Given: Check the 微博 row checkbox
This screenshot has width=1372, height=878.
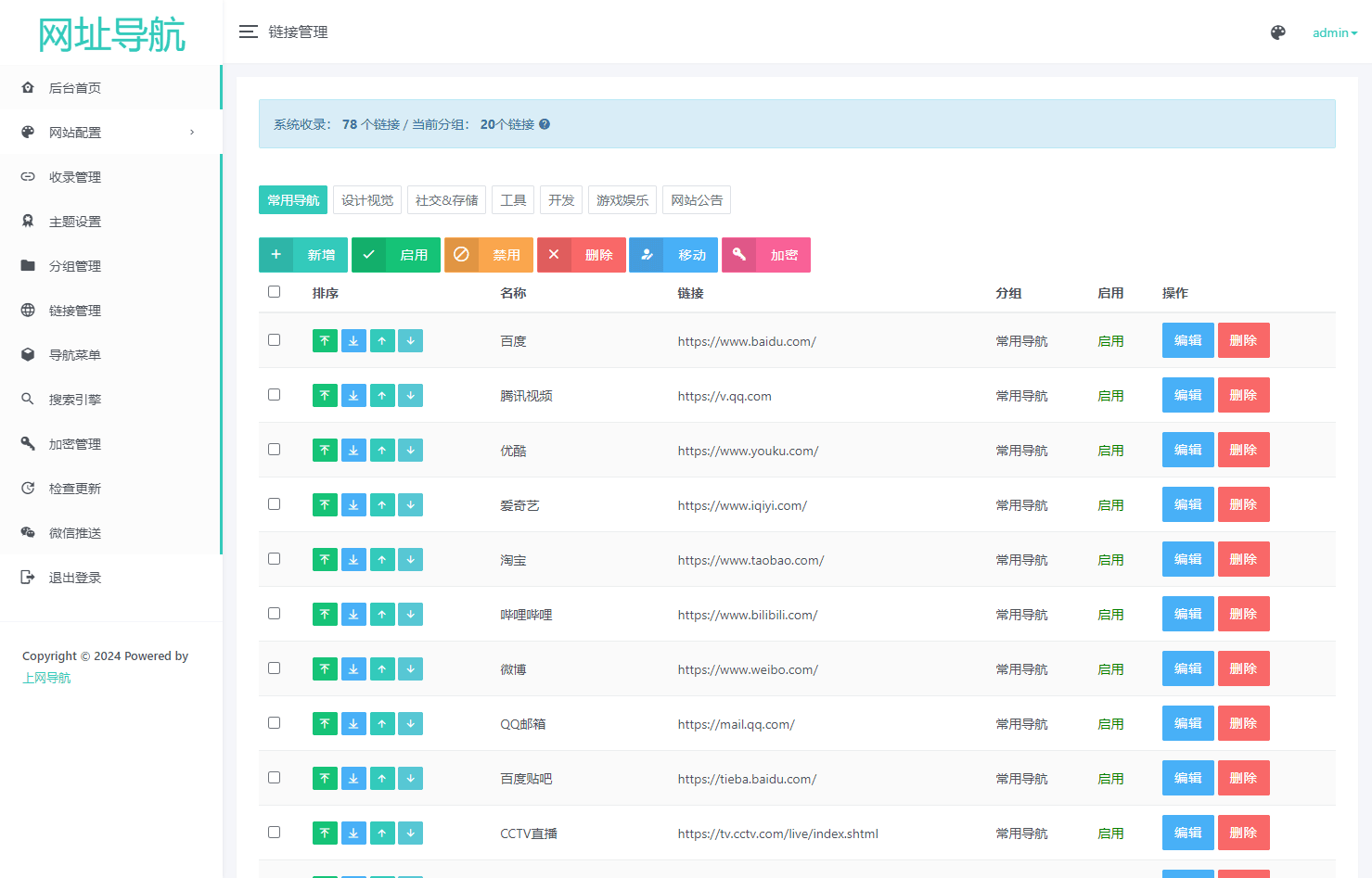Looking at the screenshot, I should (274, 668).
